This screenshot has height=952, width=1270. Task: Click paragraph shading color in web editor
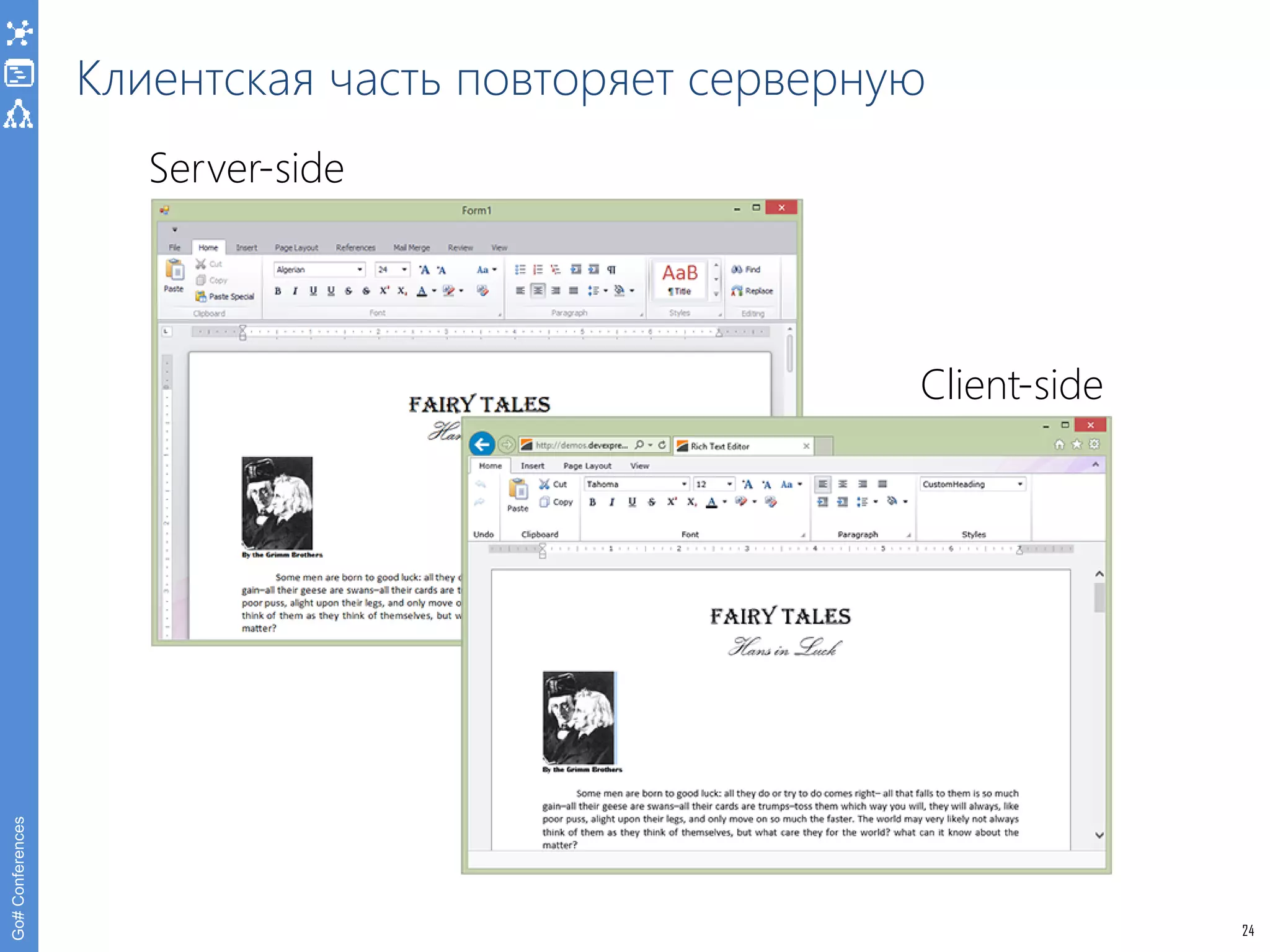[892, 501]
